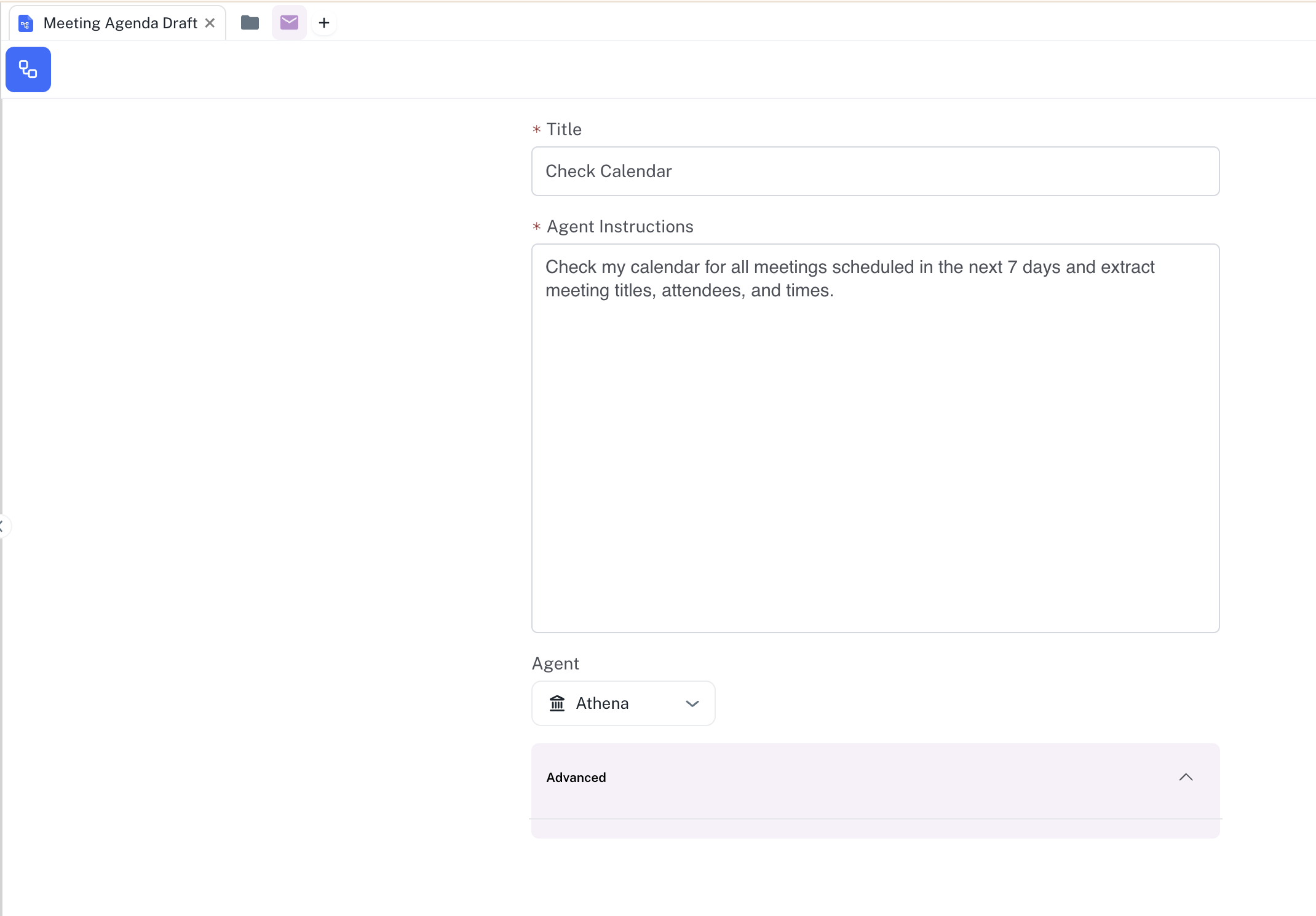Close the Meeting Agenda Draft tab
Viewport: 1316px width, 916px height.
tap(210, 23)
